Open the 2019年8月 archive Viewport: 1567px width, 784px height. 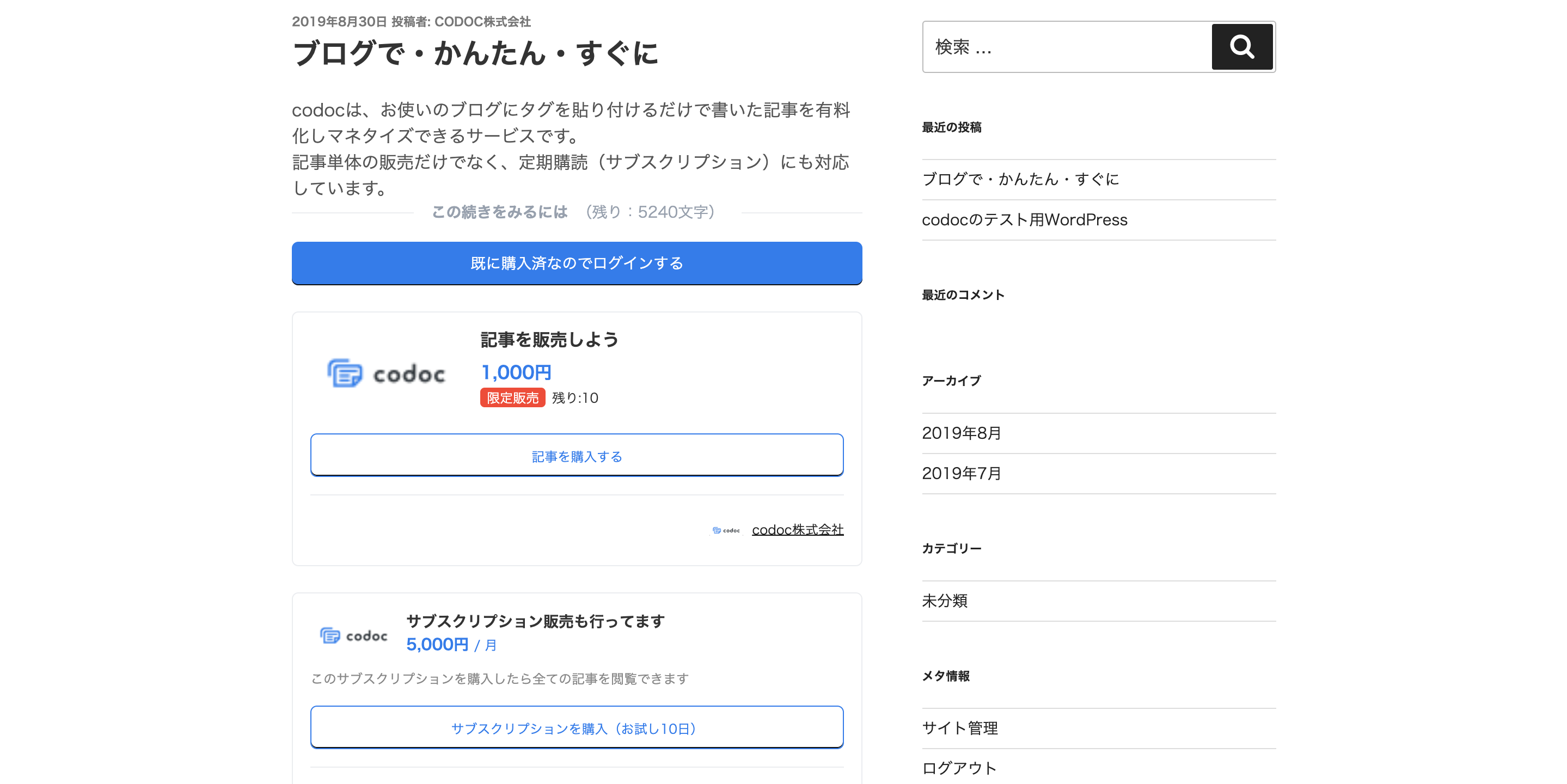click(961, 433)
